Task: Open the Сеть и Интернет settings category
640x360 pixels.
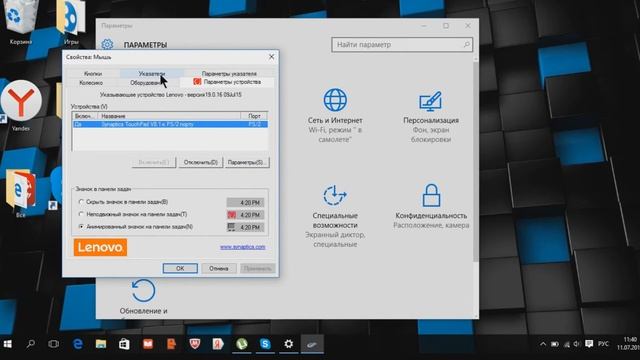Action: click(335, 115)
